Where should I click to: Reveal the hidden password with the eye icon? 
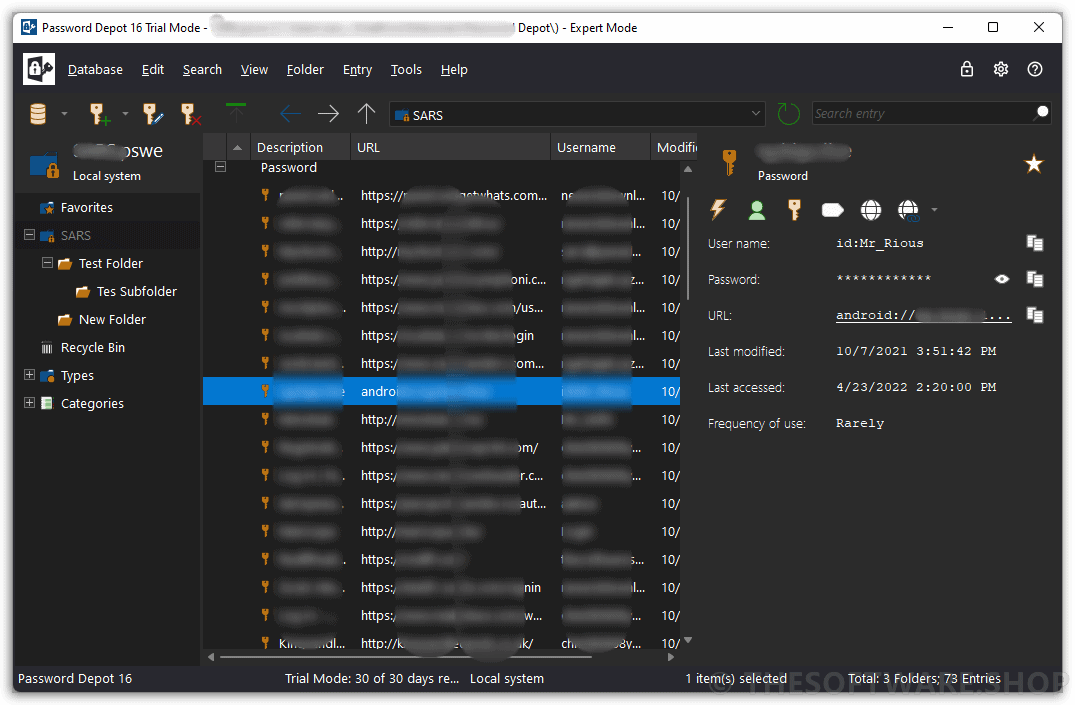click(1002, 279)
